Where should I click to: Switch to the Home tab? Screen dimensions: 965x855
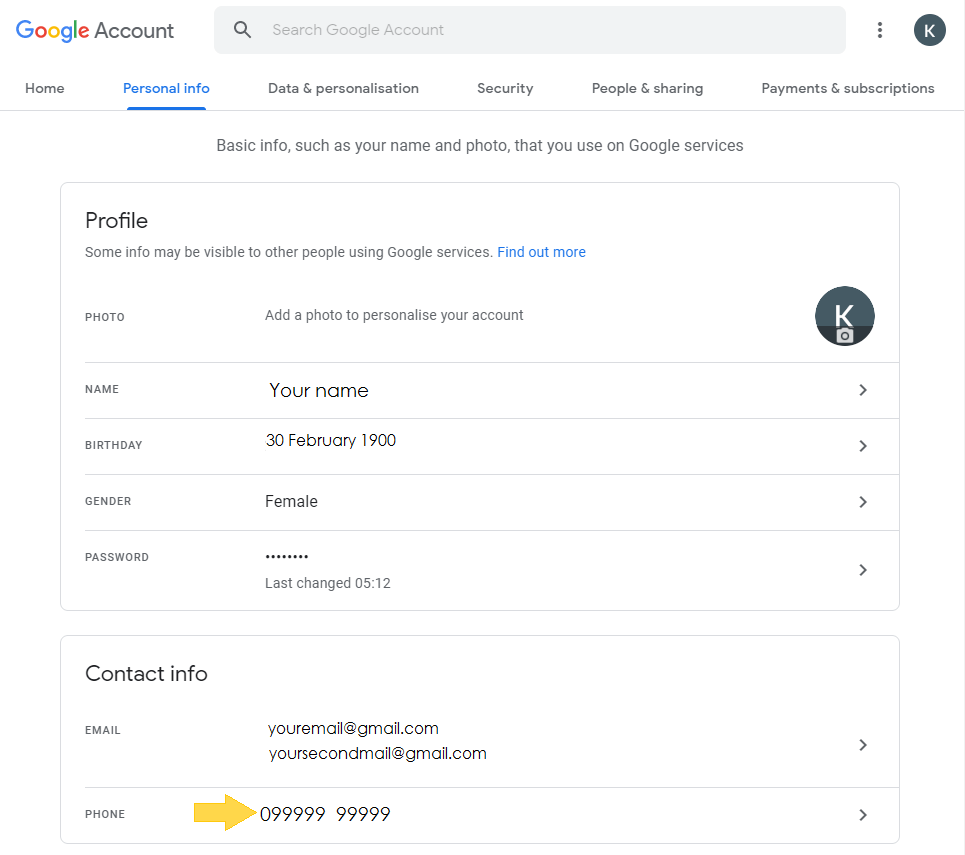pyautogui.click(x=44, y=88)
